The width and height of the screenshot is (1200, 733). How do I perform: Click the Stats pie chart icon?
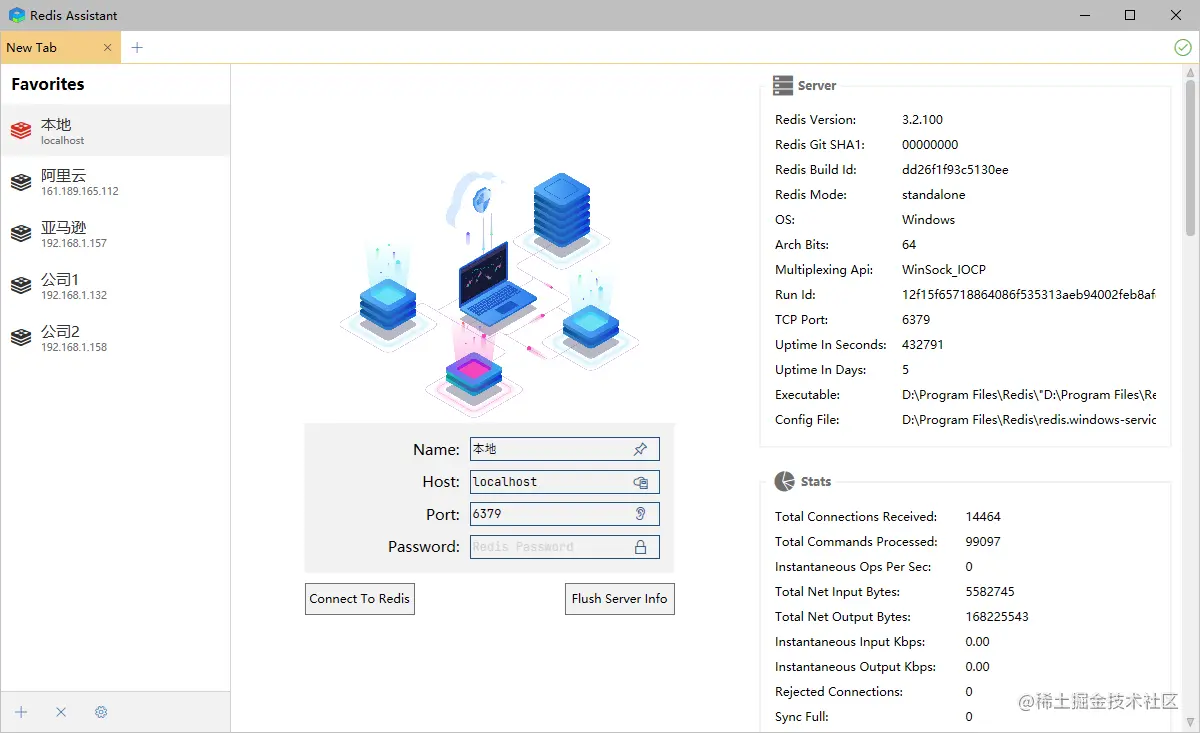click(785, 482)
